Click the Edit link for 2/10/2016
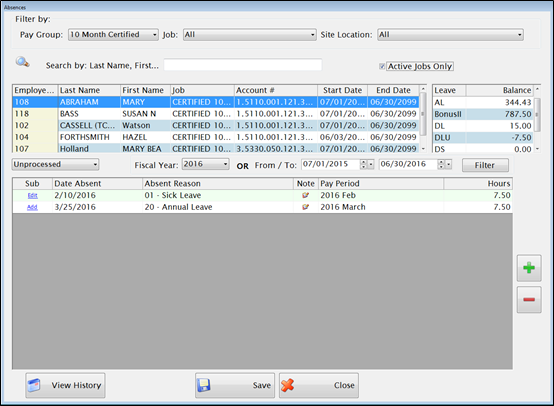 [x=33, y=195]
